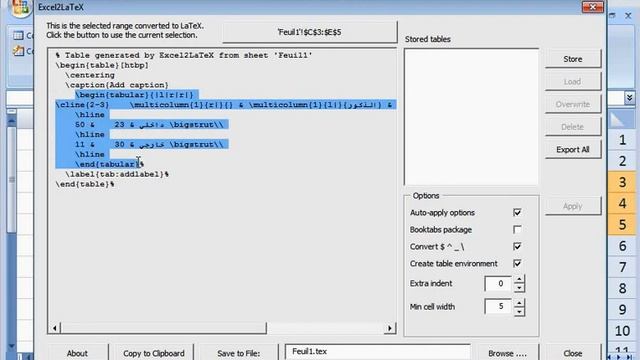Click the \label{tab:addlabel}% line
Screen dimensions: 640x360
click(x=117, y=174)
